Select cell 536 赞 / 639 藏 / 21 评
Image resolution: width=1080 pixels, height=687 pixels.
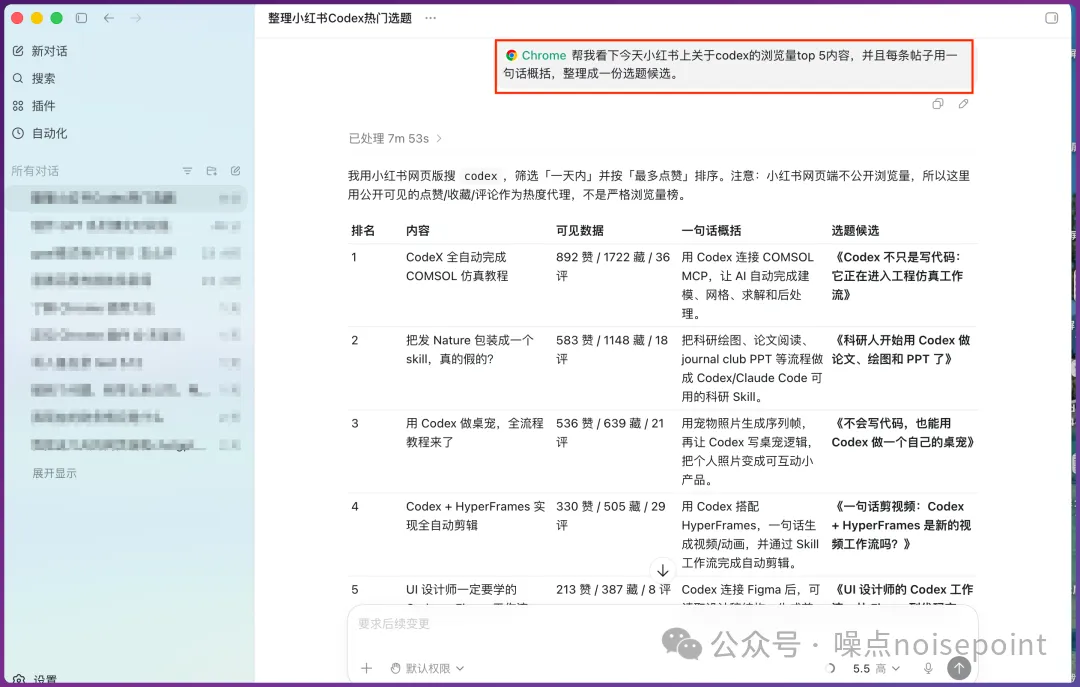pyautogui.click(x=610, y=433)
